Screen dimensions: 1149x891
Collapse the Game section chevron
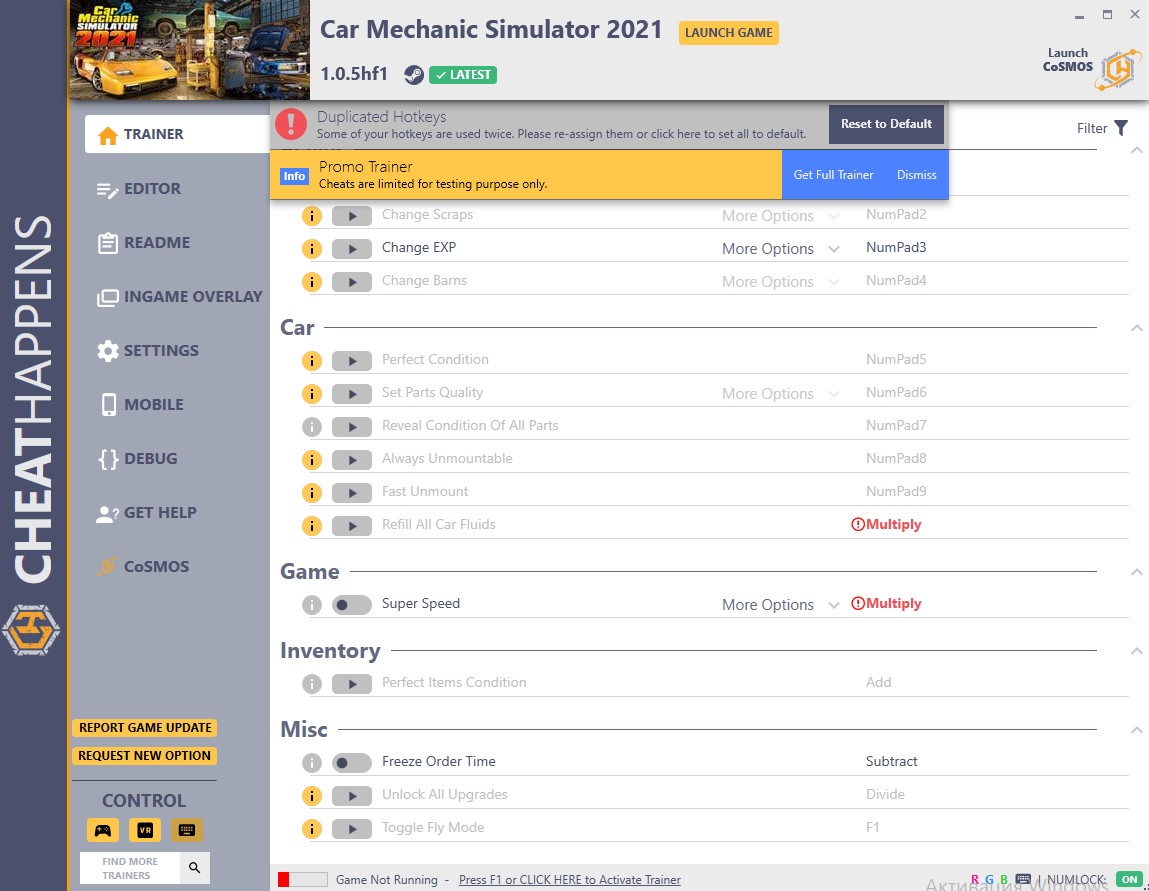pos(1137,572)
